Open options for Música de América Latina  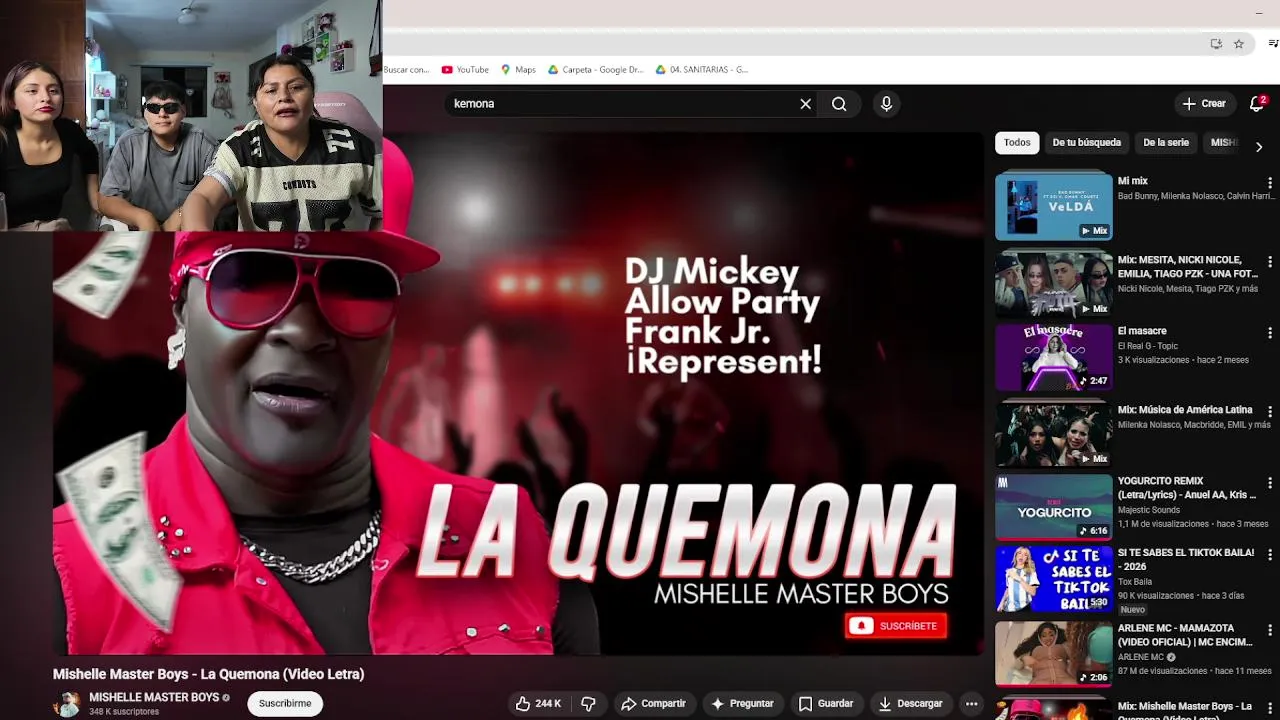1270,412
